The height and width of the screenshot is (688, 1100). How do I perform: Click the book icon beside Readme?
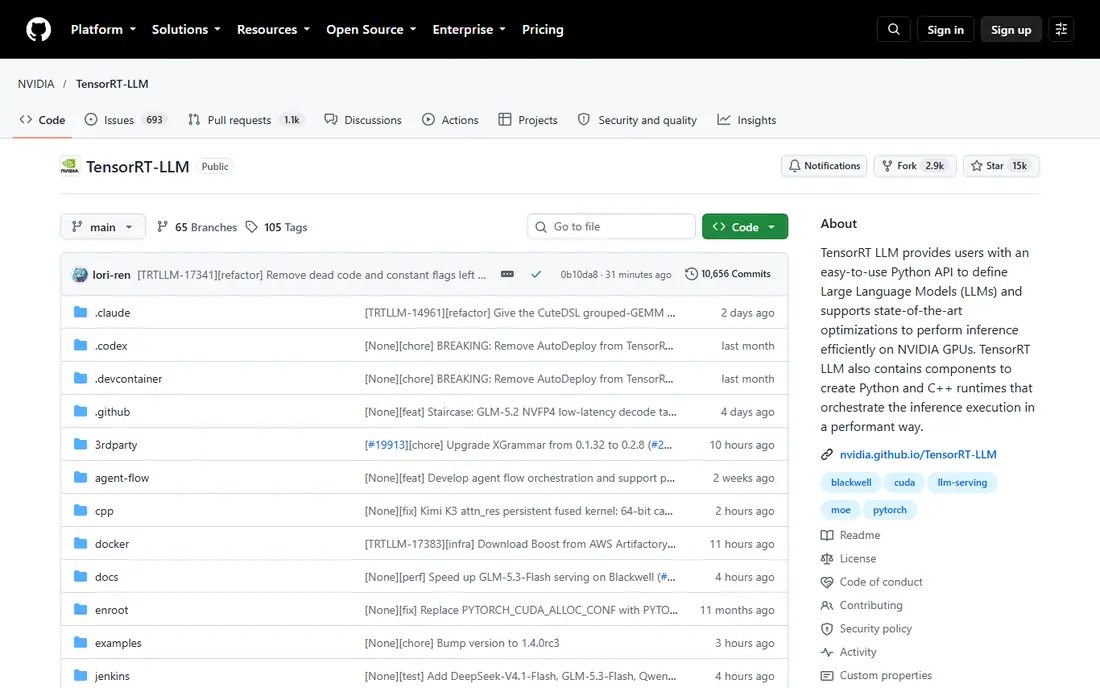coord(827,535)
